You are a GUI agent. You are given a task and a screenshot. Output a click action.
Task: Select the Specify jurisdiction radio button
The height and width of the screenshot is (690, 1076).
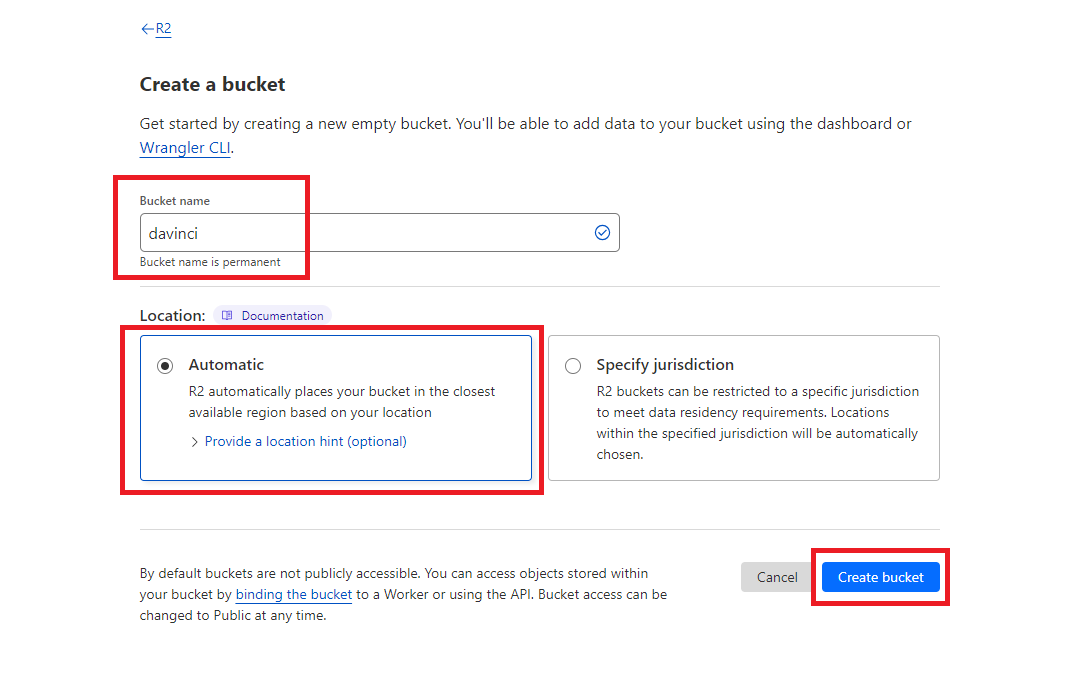[573, 366]
